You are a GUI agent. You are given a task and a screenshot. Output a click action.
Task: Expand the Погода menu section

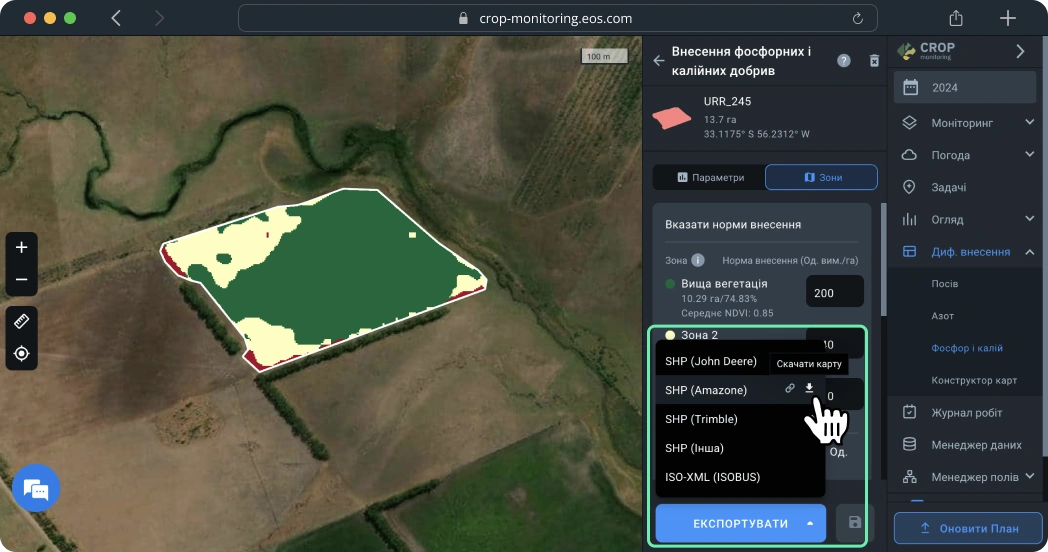[x=1030, y=155]
